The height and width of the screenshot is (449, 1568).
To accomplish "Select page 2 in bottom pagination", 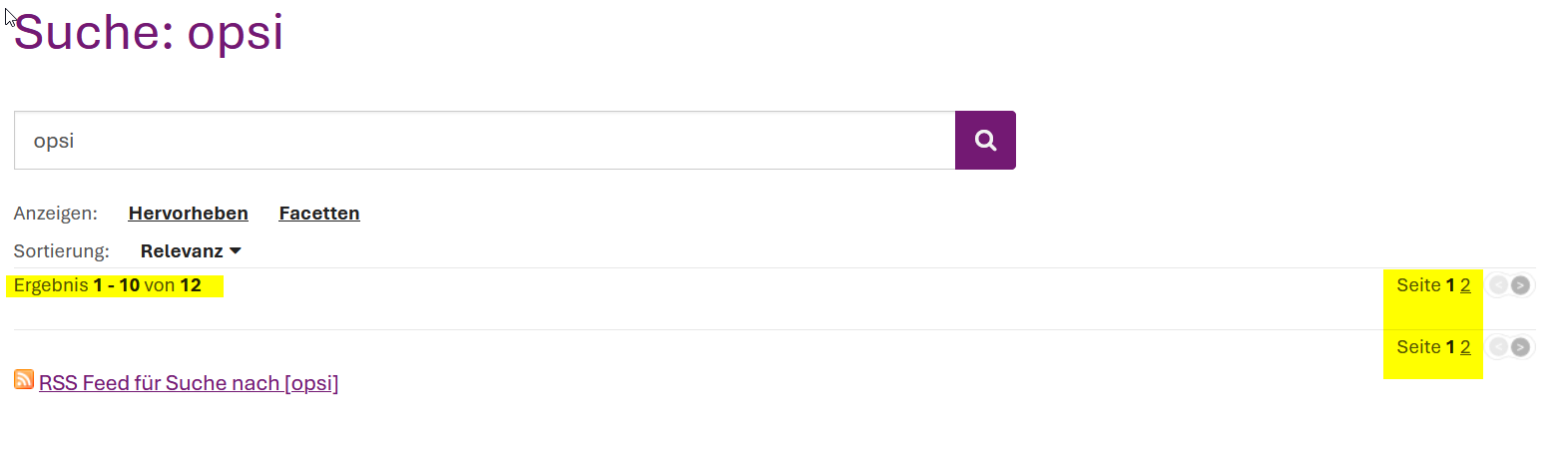I will [x=1465, y=347].
